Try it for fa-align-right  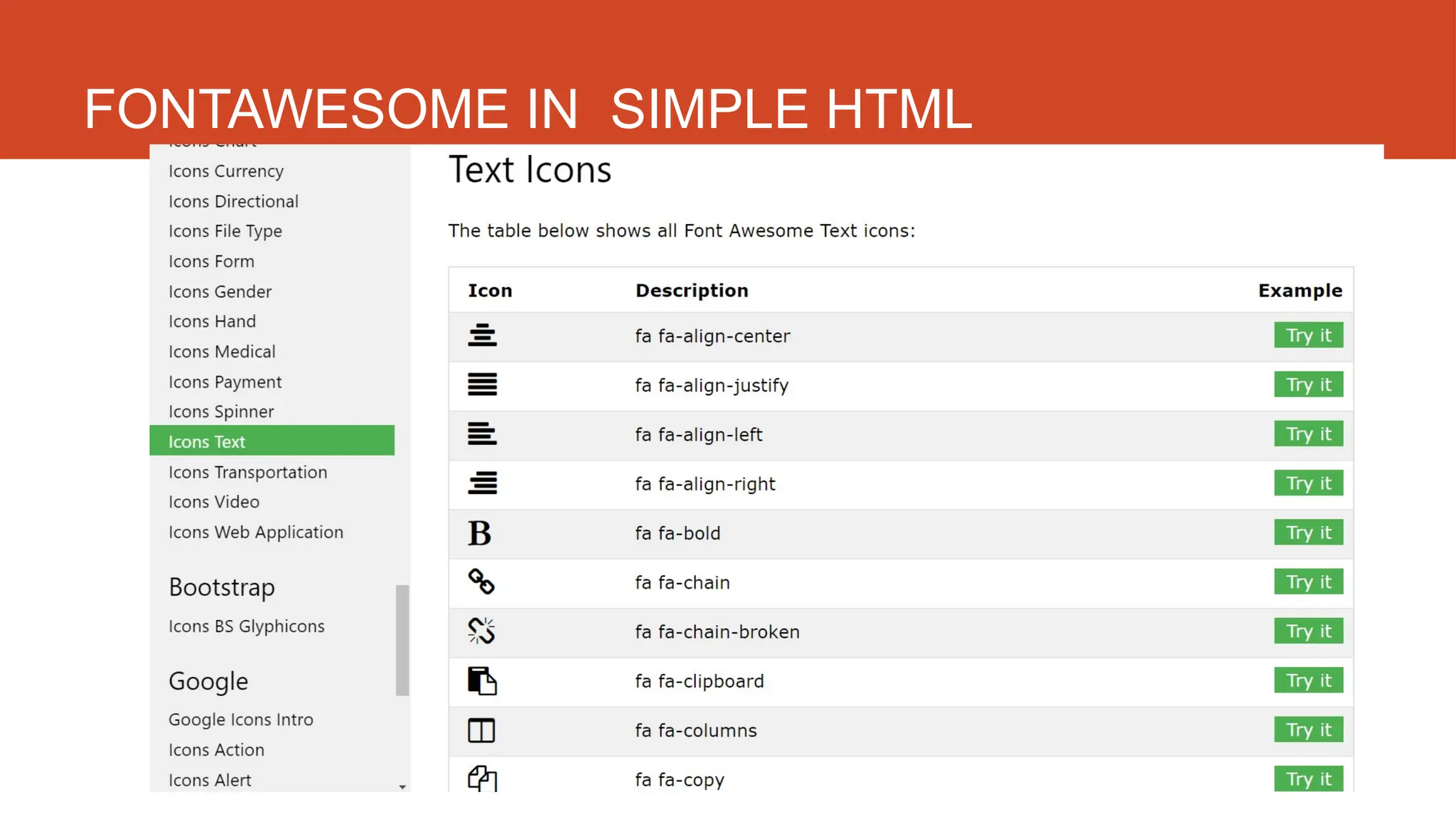1309,483
